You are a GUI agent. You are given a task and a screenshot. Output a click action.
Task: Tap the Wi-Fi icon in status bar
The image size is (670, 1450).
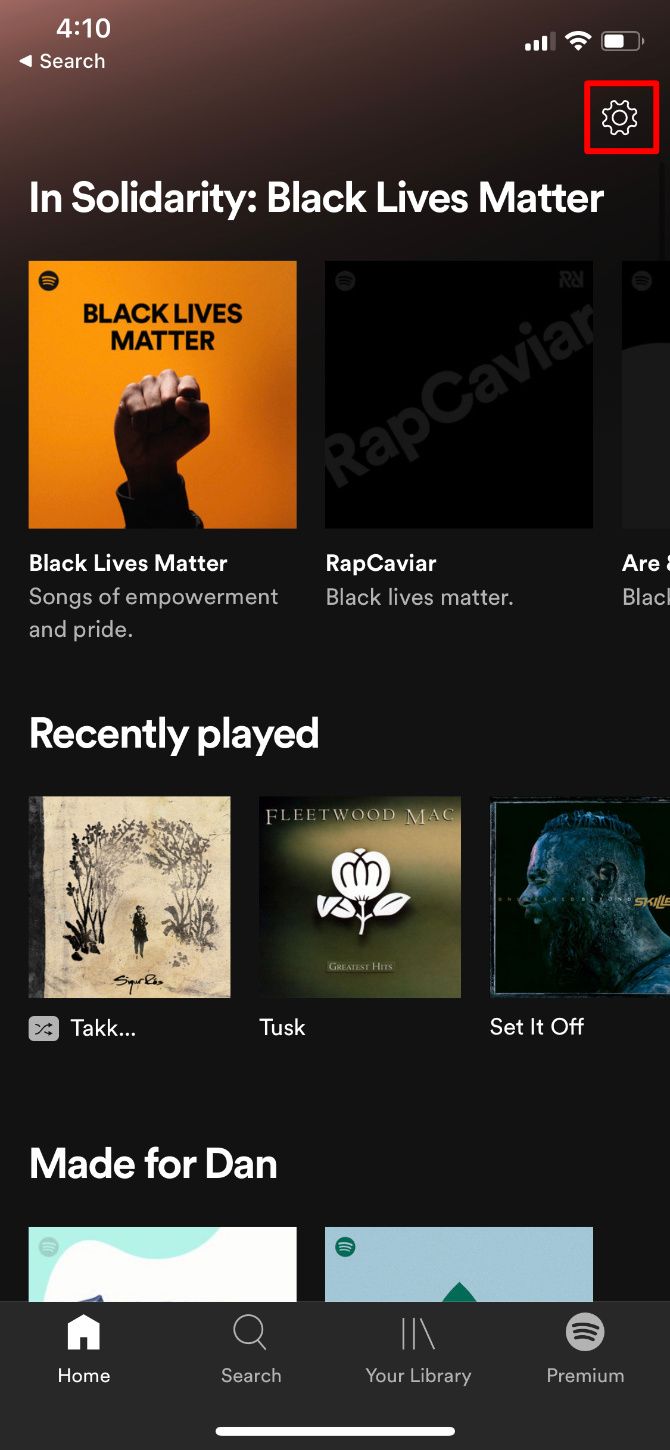(577, 41)
